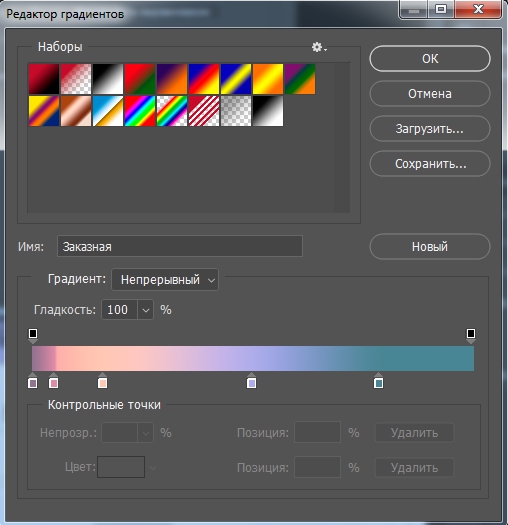The height and width of the screenshot is (525, 508).
Task: Select the right opacity stop above gradient bar
Action: click(471, 336)
